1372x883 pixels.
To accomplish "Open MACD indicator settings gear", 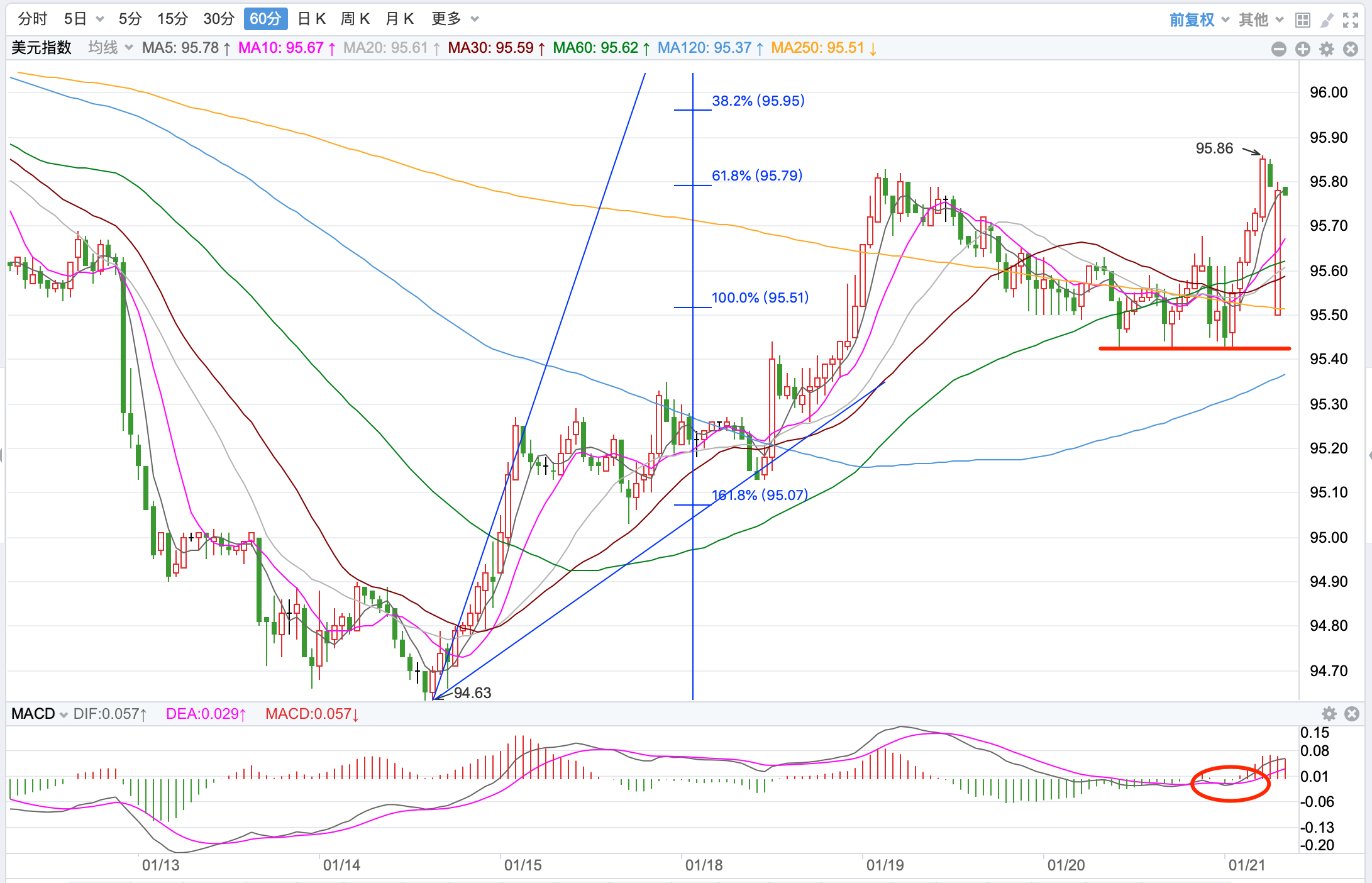I will pos(1329,714).
